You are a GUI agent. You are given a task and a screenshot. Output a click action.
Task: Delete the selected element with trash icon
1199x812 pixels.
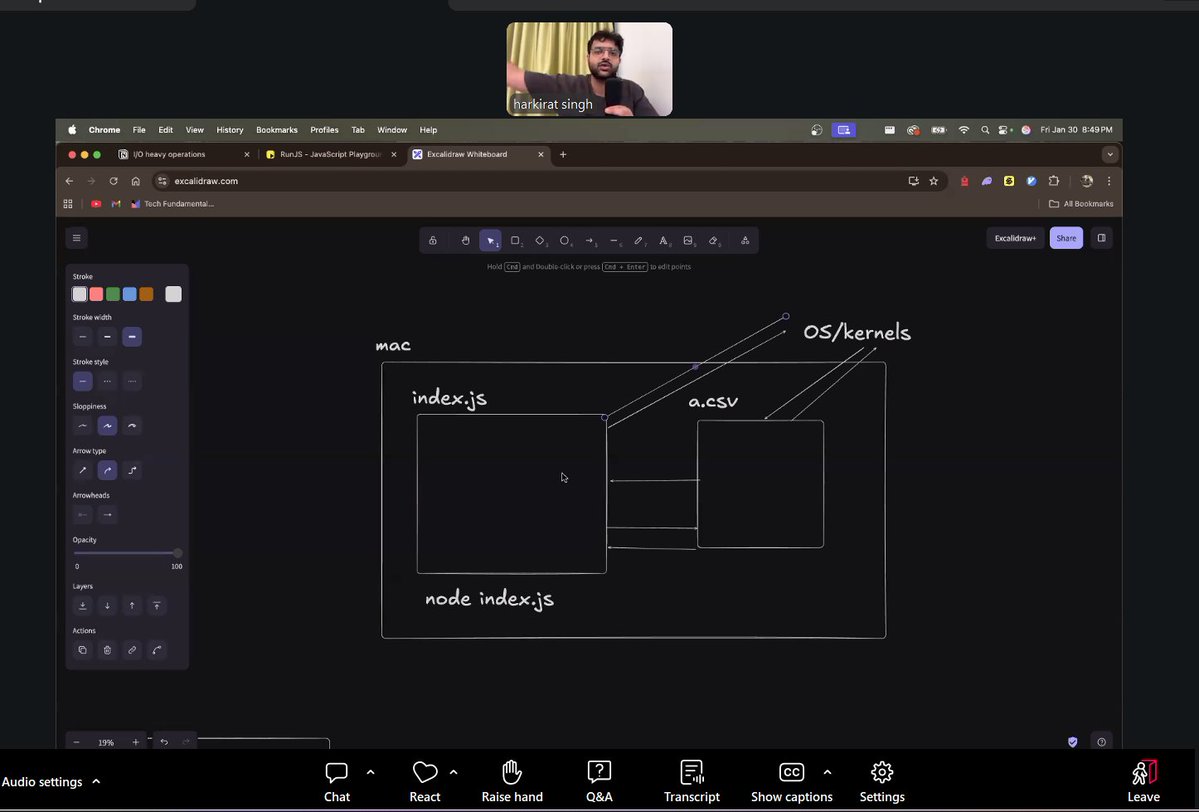coord(107,650)
